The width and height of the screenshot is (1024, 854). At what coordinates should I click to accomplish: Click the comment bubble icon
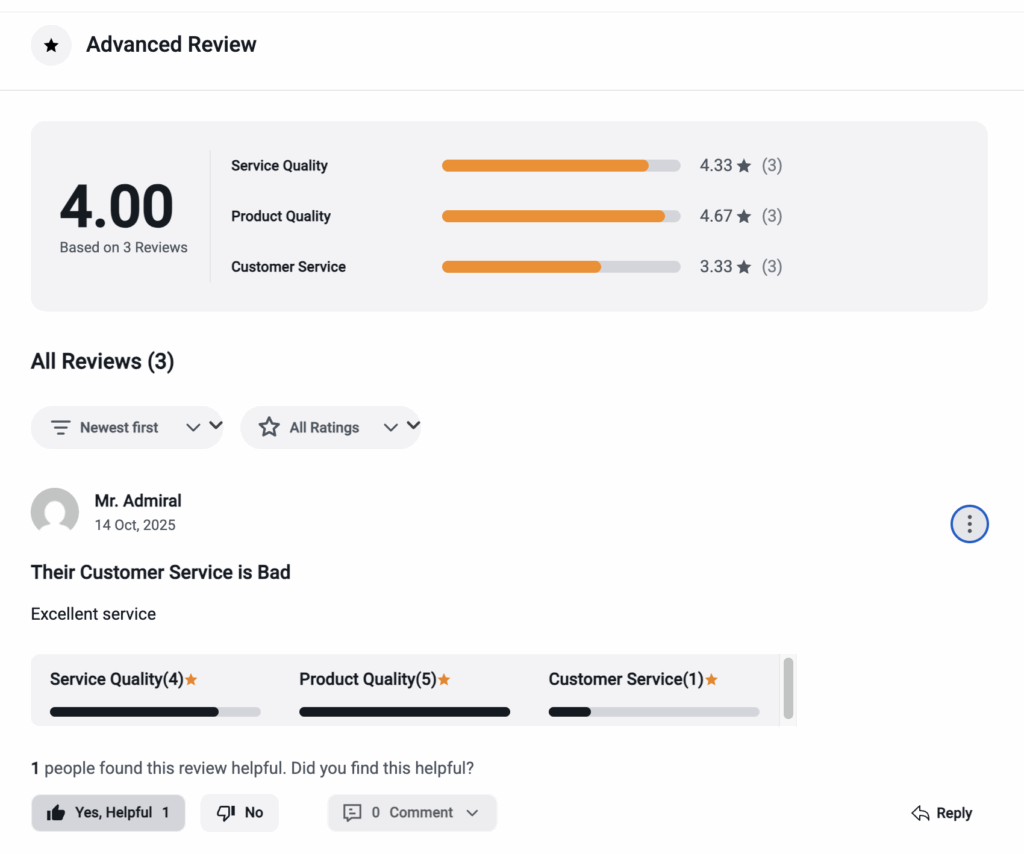[x=352, y=813]
